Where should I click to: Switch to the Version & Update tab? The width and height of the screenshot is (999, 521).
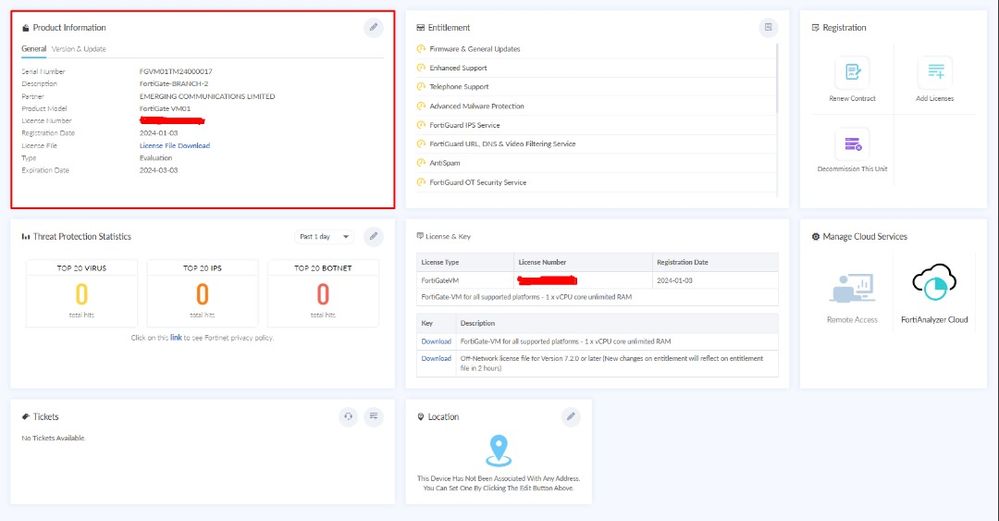tap(79, 48)
